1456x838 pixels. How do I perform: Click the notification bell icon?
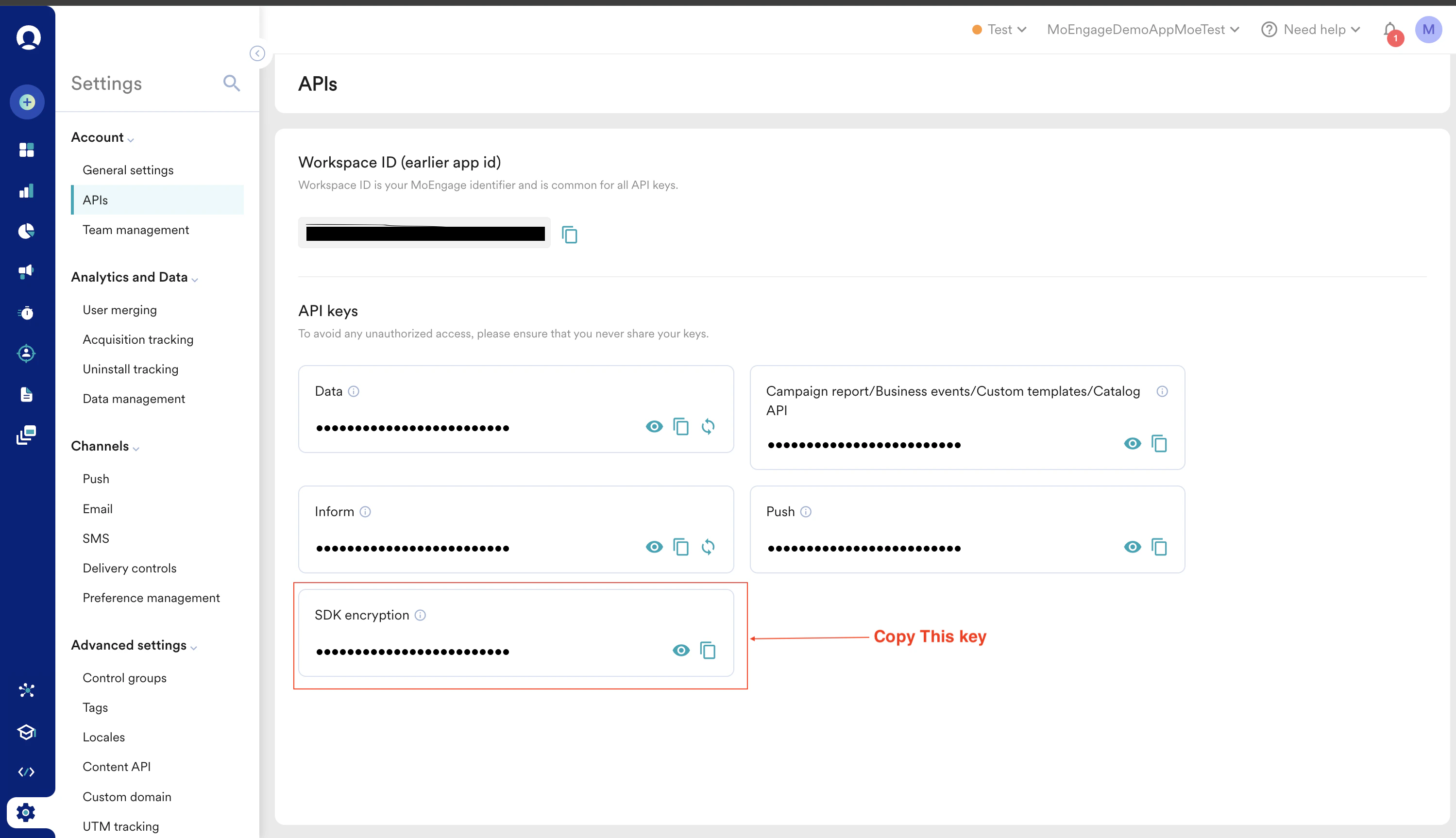coord(1390,30)
